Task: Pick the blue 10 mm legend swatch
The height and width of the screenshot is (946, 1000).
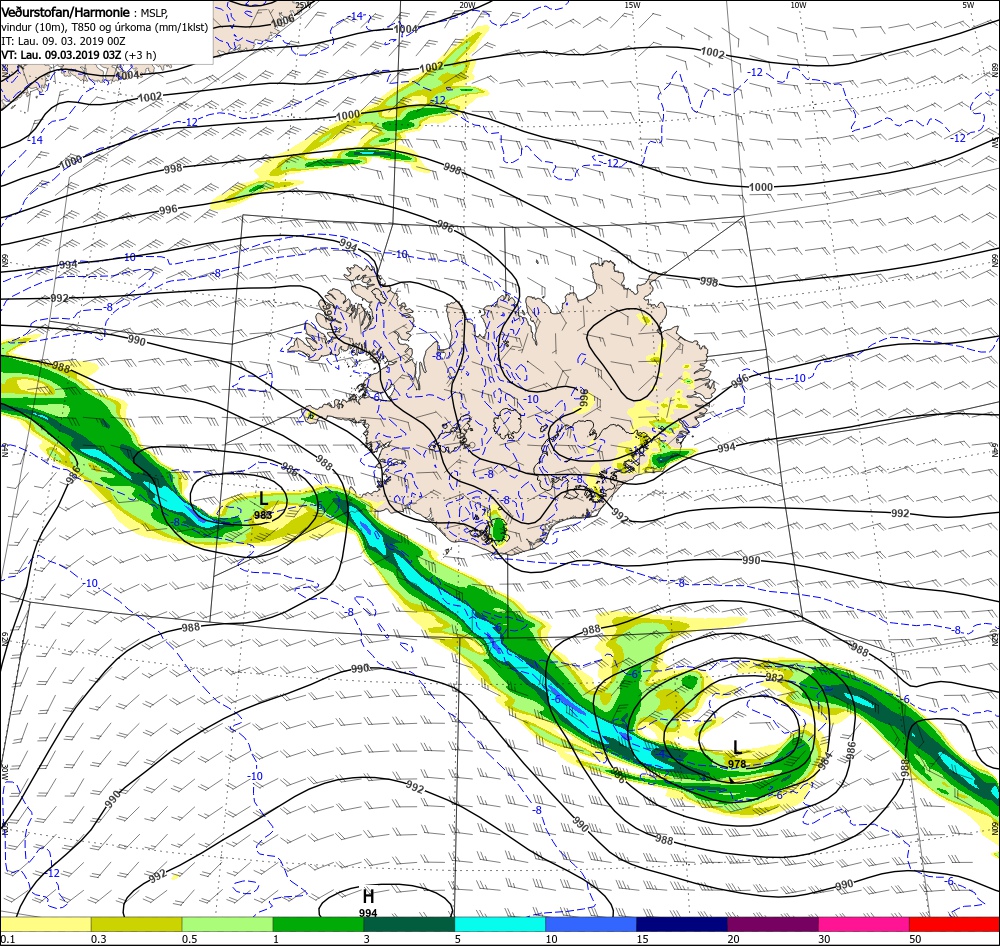Action: point(591,924)
